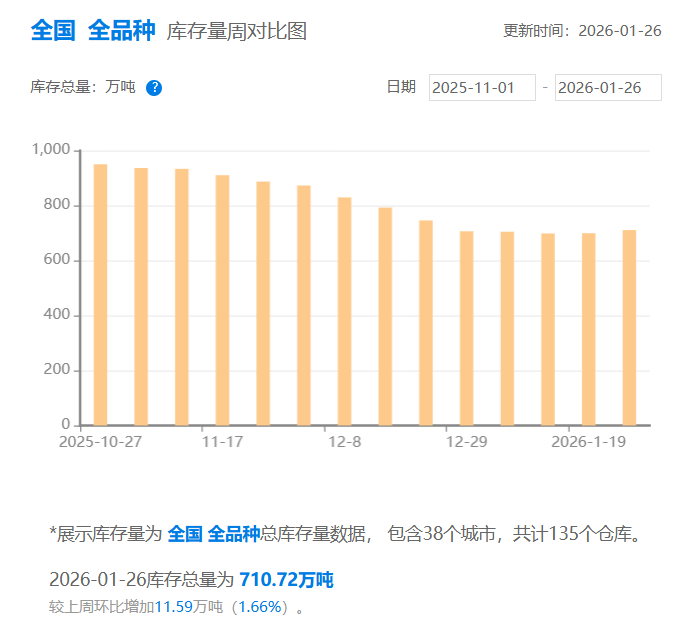This screenshot has width=676, height=621.
Task: Click the bar just left of 11-17
Action: click(x=182, y=297)
